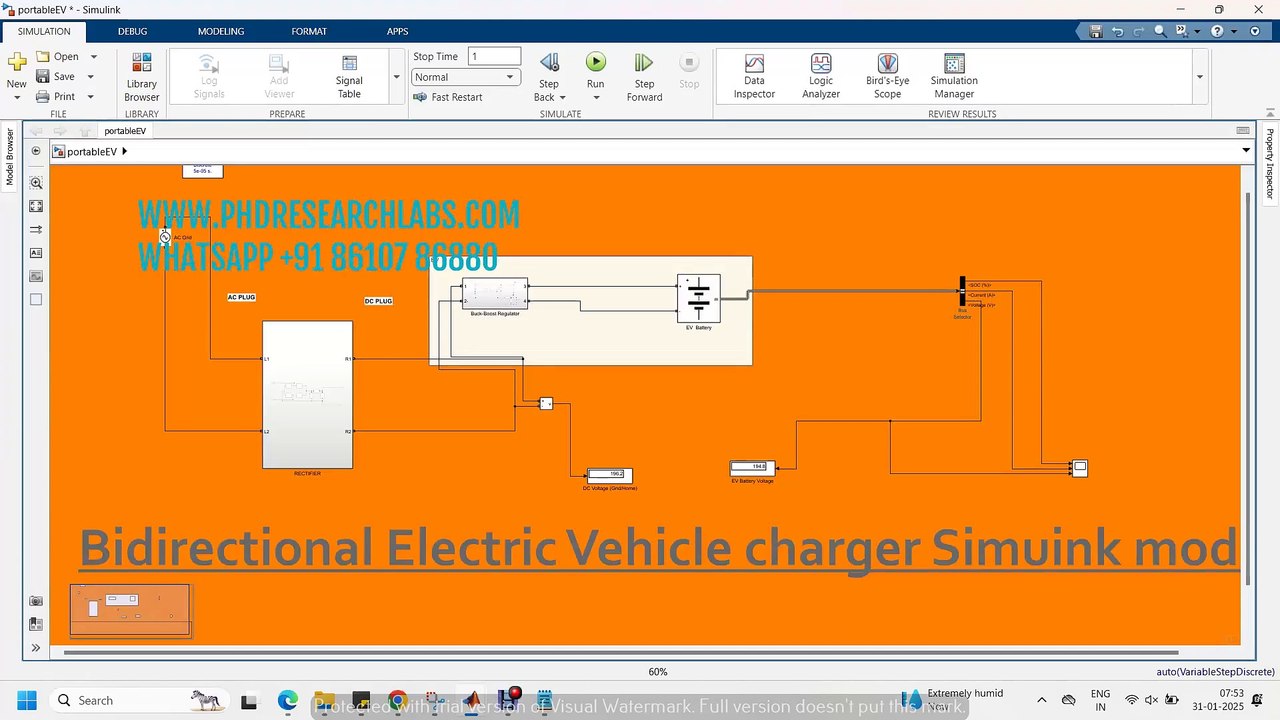Open the Signal Table
Image resolution: width=1280 pixels, height=720 pixels.
349,77
